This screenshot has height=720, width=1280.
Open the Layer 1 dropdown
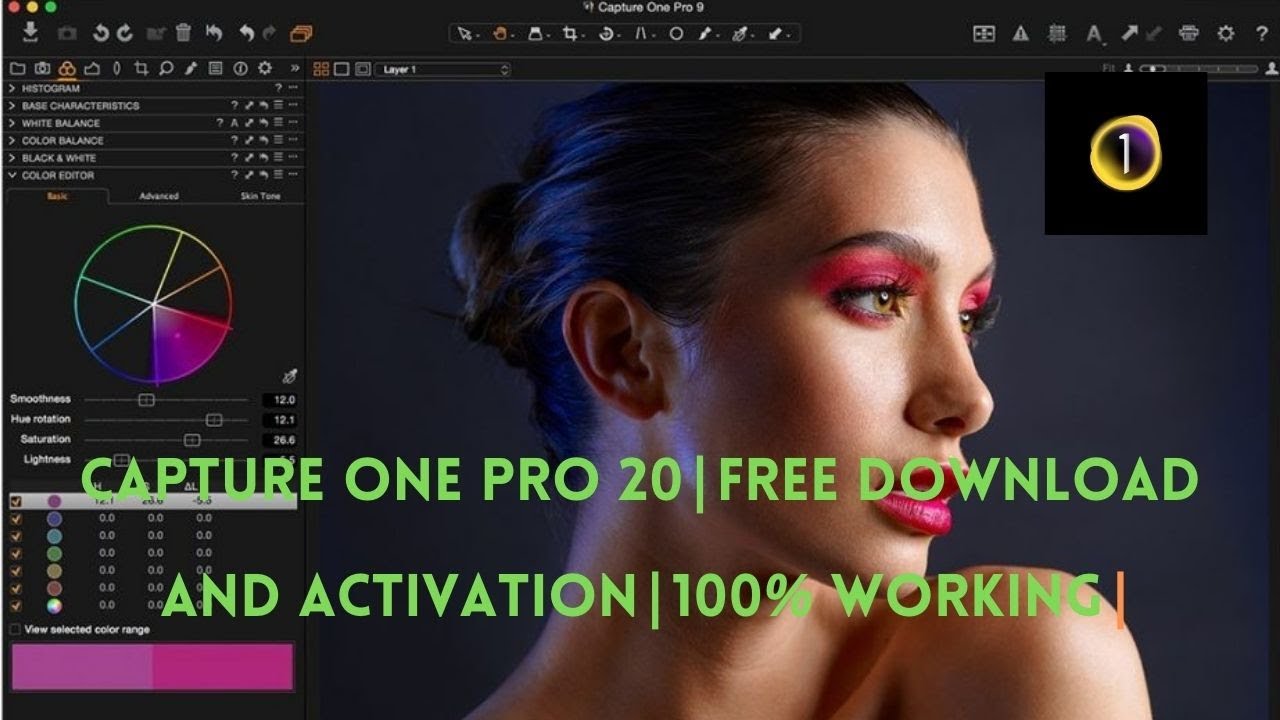[x=441, y=69]
